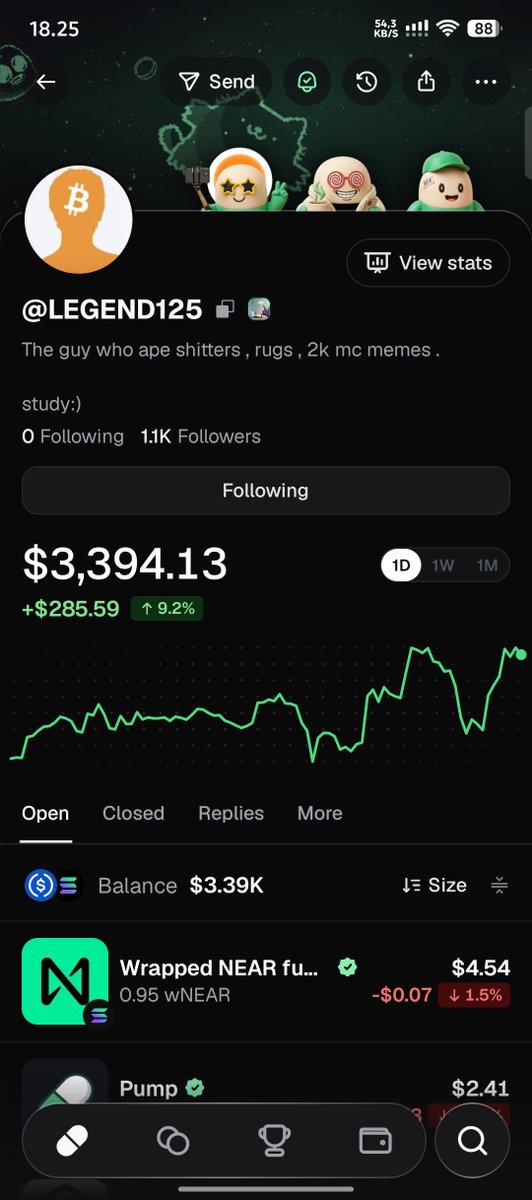Copy username with the copy icon
This screenshot has height=1200, width=532.
pyautogui.click(x=226, y=310)
